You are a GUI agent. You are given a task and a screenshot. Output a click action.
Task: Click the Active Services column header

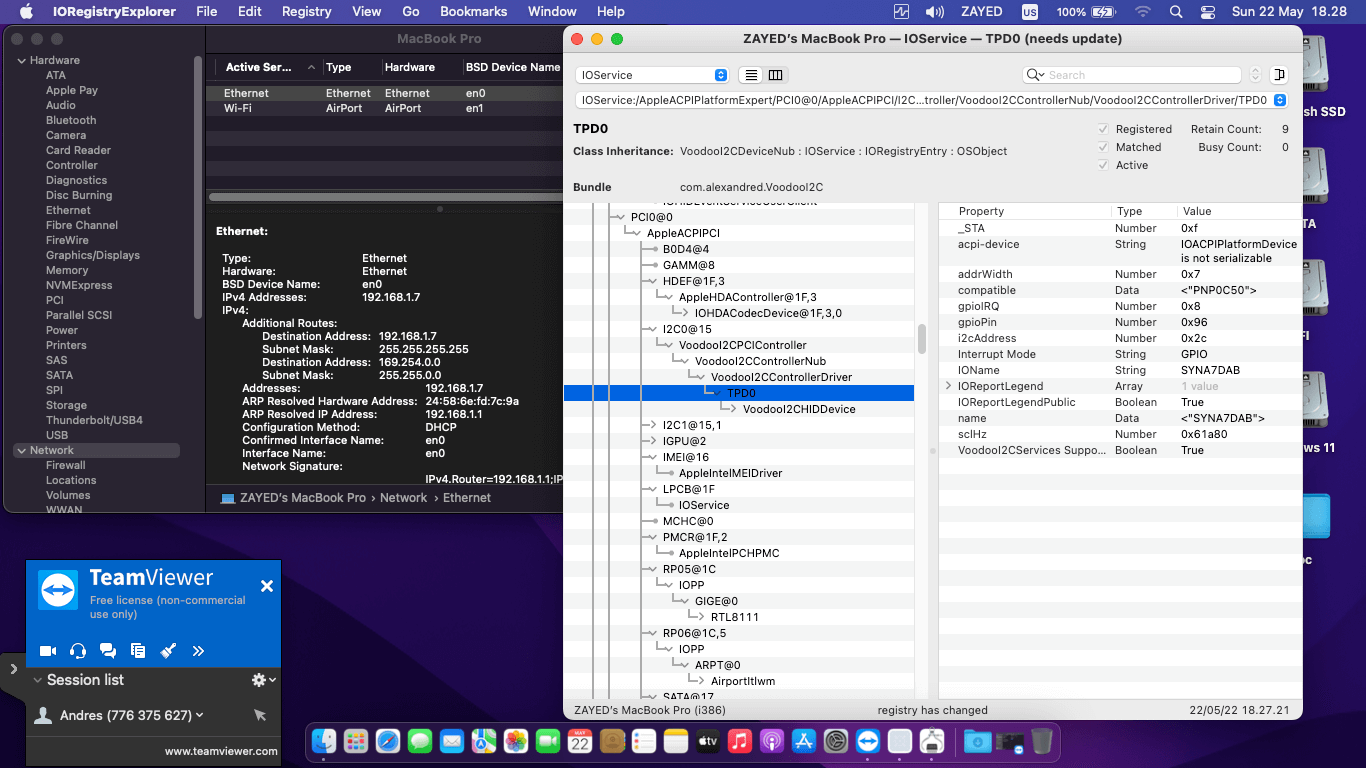coord(259,67)
